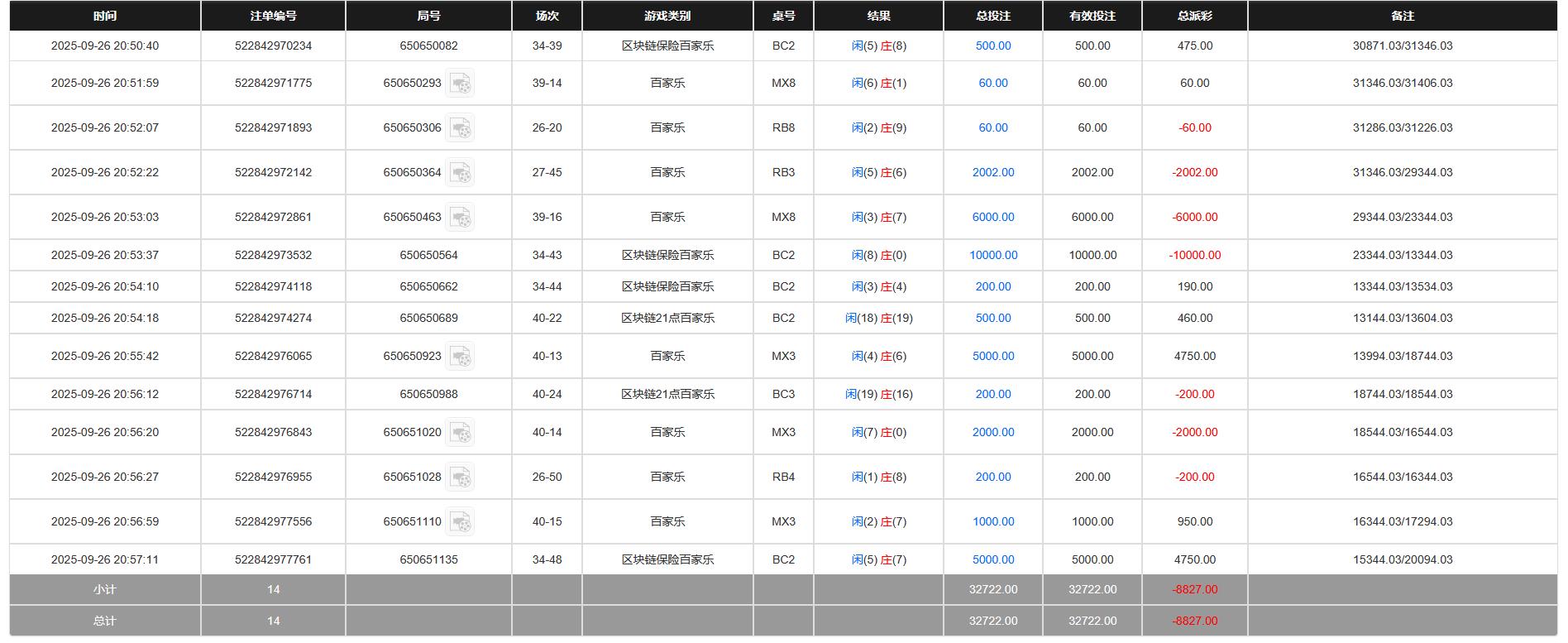Viewport: 1568px width, 643px height.
Task: Select timestamp 2025-09-26 20:50:40
Action: click(105, 46)
